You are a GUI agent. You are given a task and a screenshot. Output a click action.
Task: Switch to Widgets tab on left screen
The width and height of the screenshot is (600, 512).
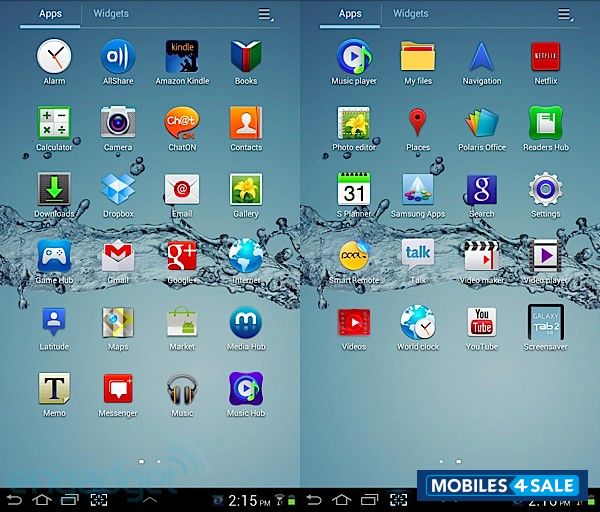111,14
